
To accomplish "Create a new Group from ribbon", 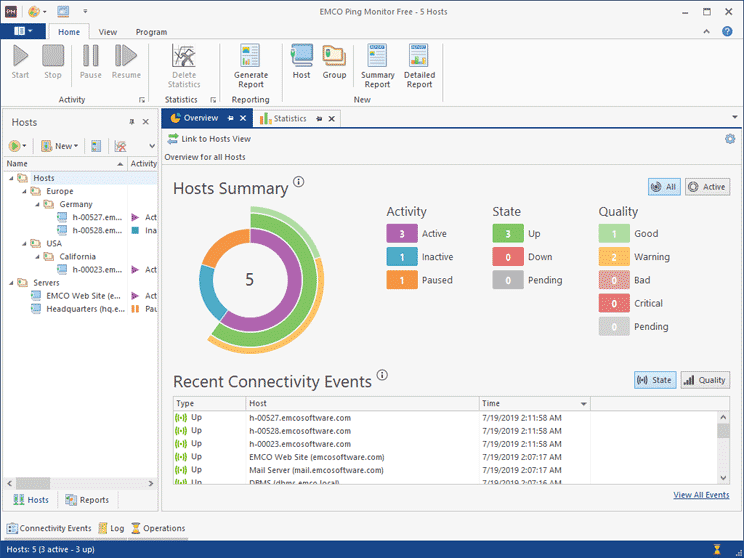I will pos(334,61).
